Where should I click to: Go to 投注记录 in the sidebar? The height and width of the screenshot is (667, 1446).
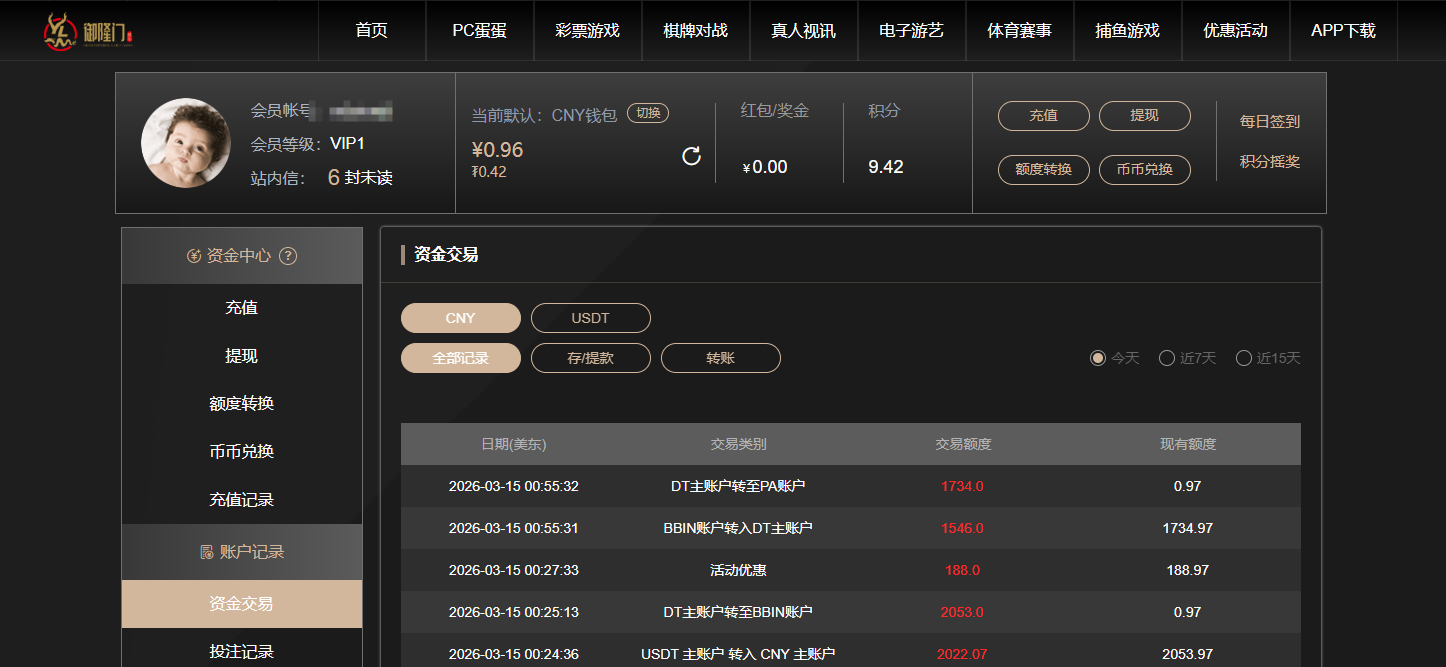pyautogui.click(x=241, y=651)
